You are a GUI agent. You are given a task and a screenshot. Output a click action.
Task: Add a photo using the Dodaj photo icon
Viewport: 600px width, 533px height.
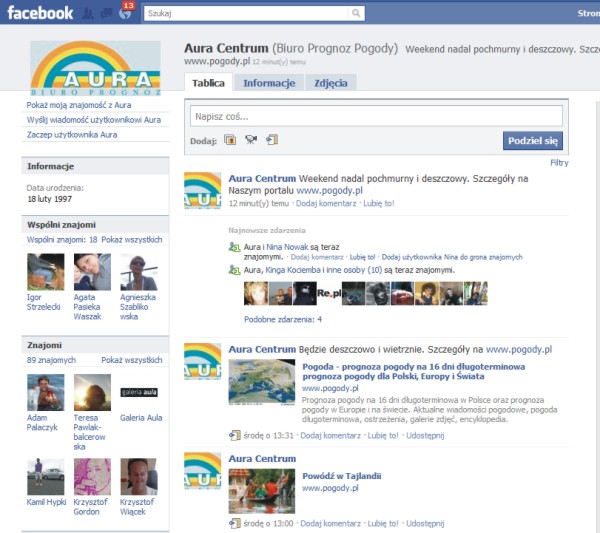tap(230, 140)
